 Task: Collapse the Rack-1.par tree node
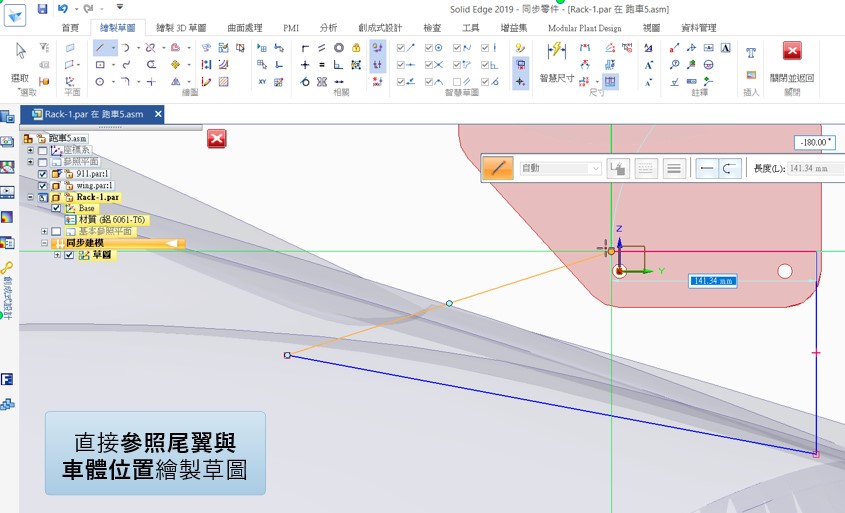pos(30,197)
